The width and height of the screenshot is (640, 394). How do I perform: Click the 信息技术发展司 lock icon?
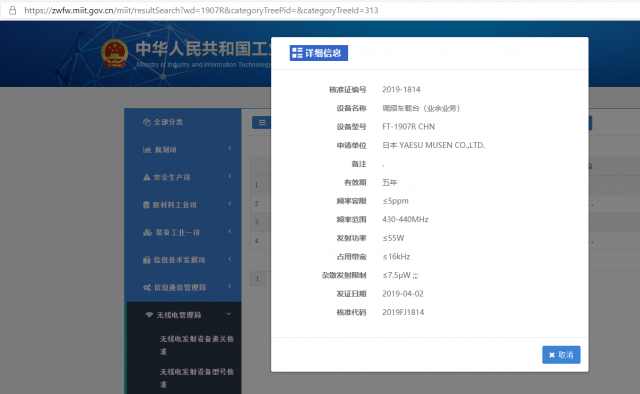(147, 260)
